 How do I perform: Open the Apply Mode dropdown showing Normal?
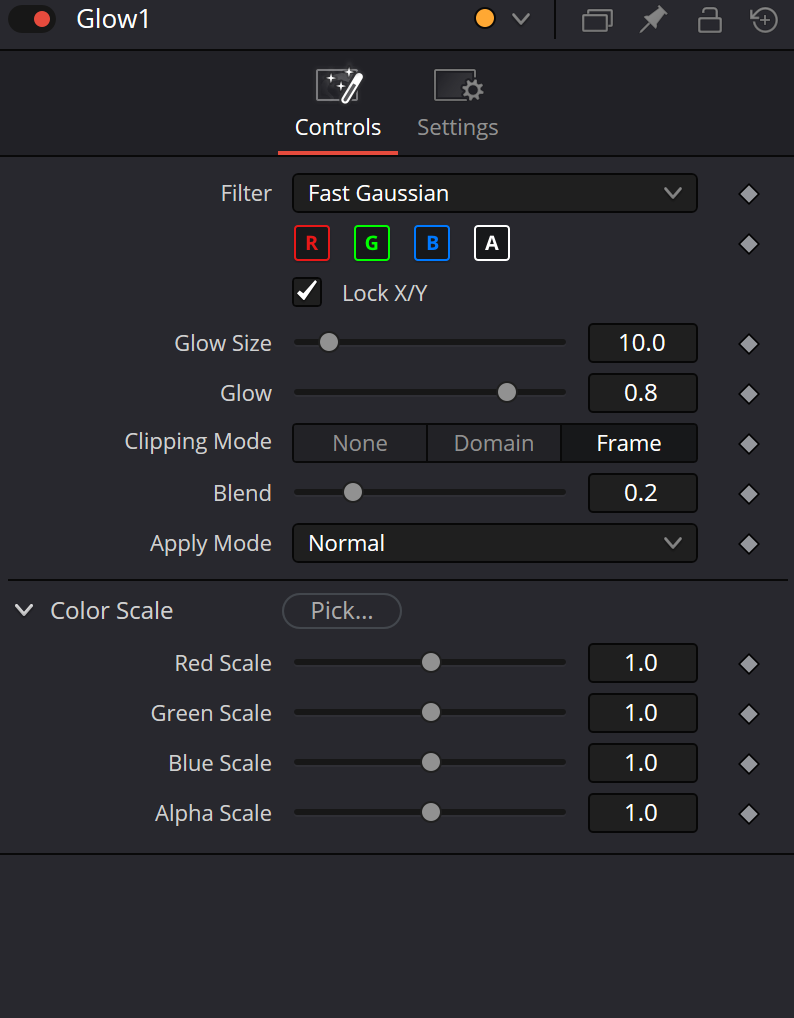click(x=495, y=543)
